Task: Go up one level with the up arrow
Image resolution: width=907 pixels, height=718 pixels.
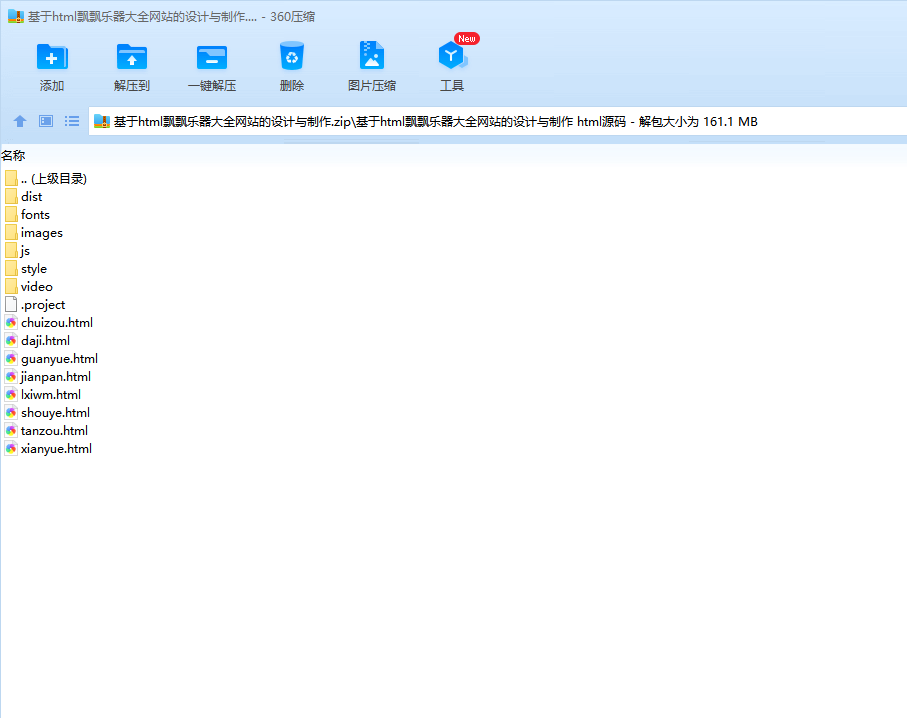Action: [x=20, y=121]
